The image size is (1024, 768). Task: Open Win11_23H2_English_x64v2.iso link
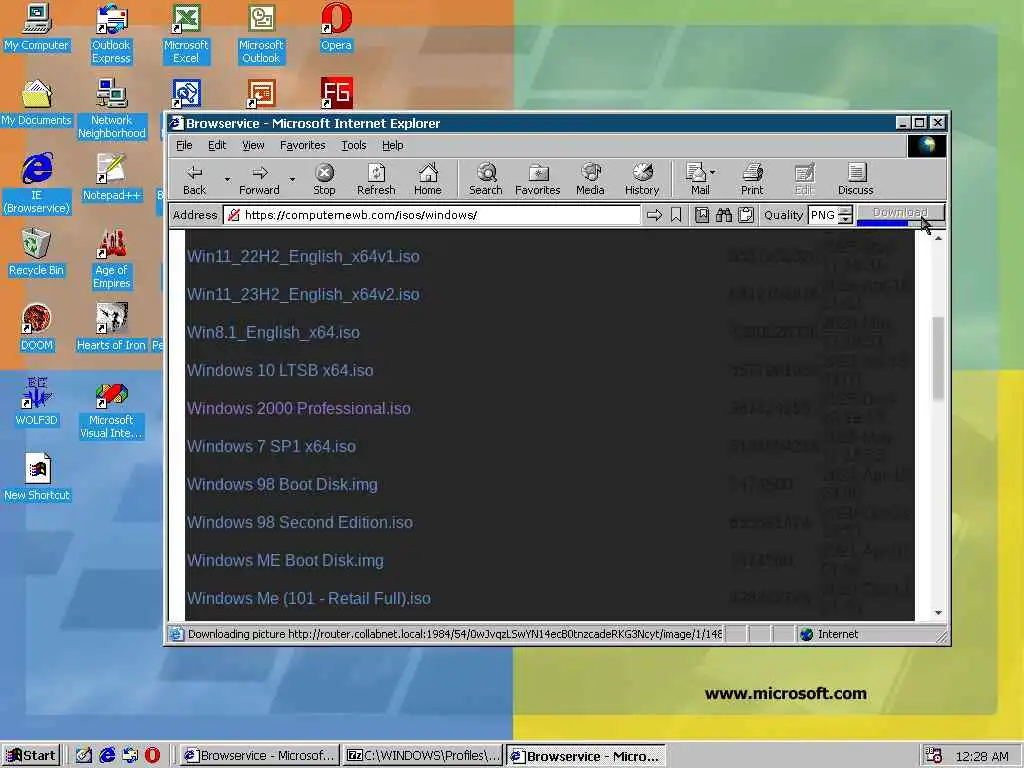pyautogui.click(x=303, y=295)
